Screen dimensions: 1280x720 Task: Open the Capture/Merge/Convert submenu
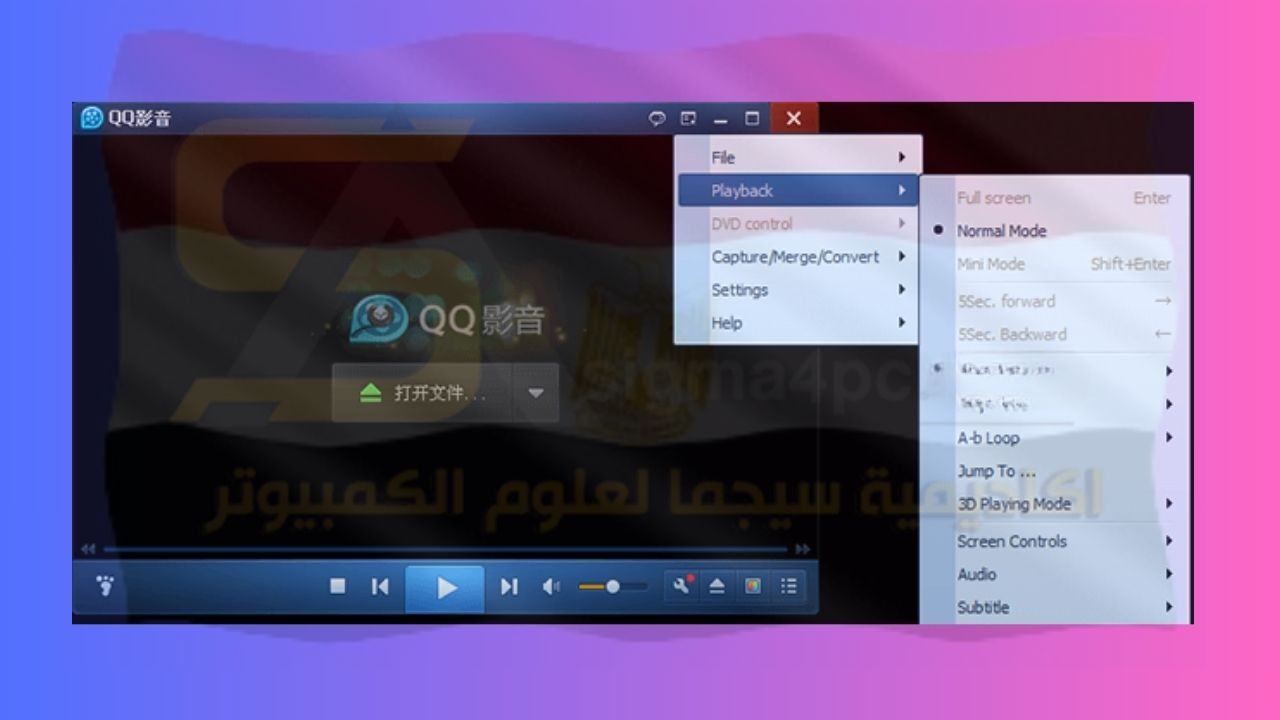(x=798, y=256)
